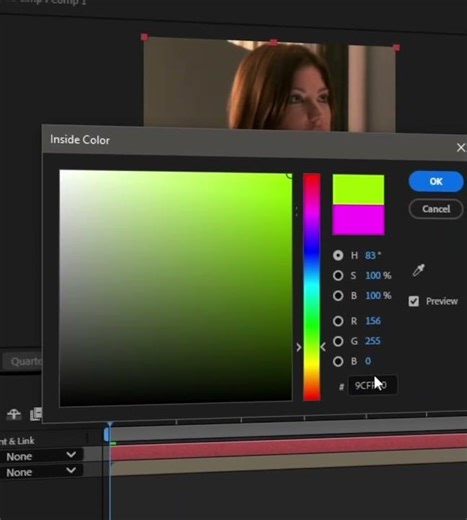Select the red layer bar in timeline

tap(288, 446)
